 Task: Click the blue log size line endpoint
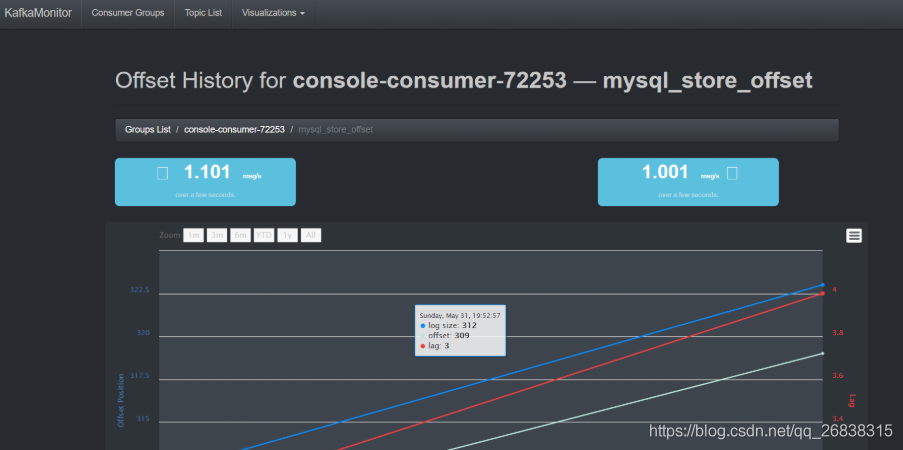[822, 285]
